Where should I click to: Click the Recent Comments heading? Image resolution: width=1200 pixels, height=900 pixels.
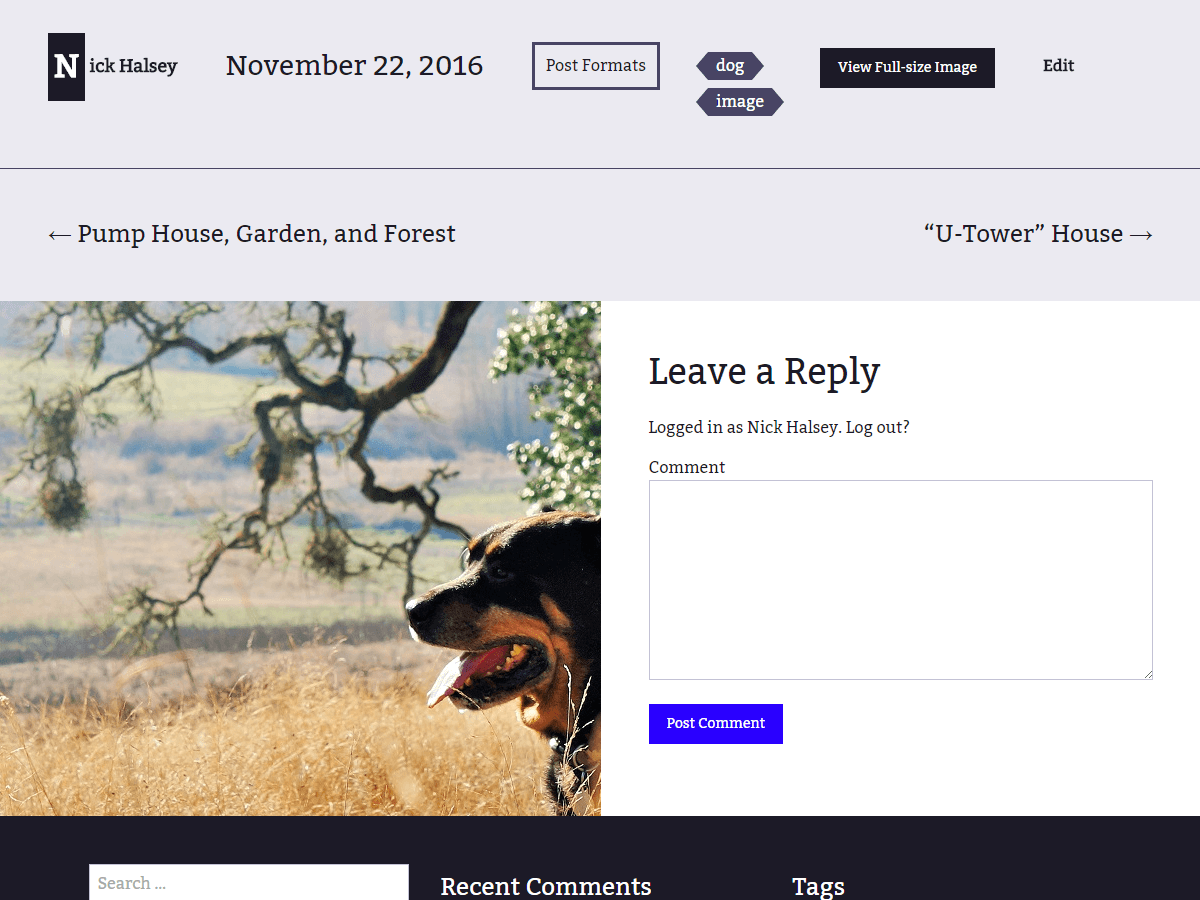(546, 886)
